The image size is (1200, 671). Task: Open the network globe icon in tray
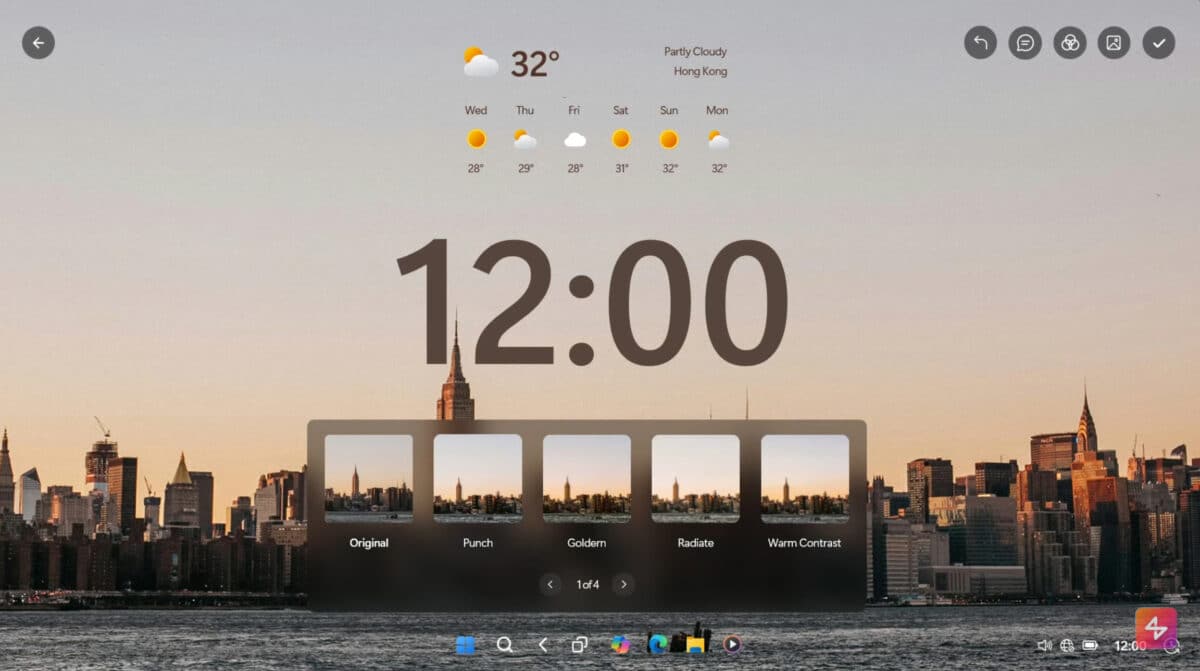(x=1066, y=646)
